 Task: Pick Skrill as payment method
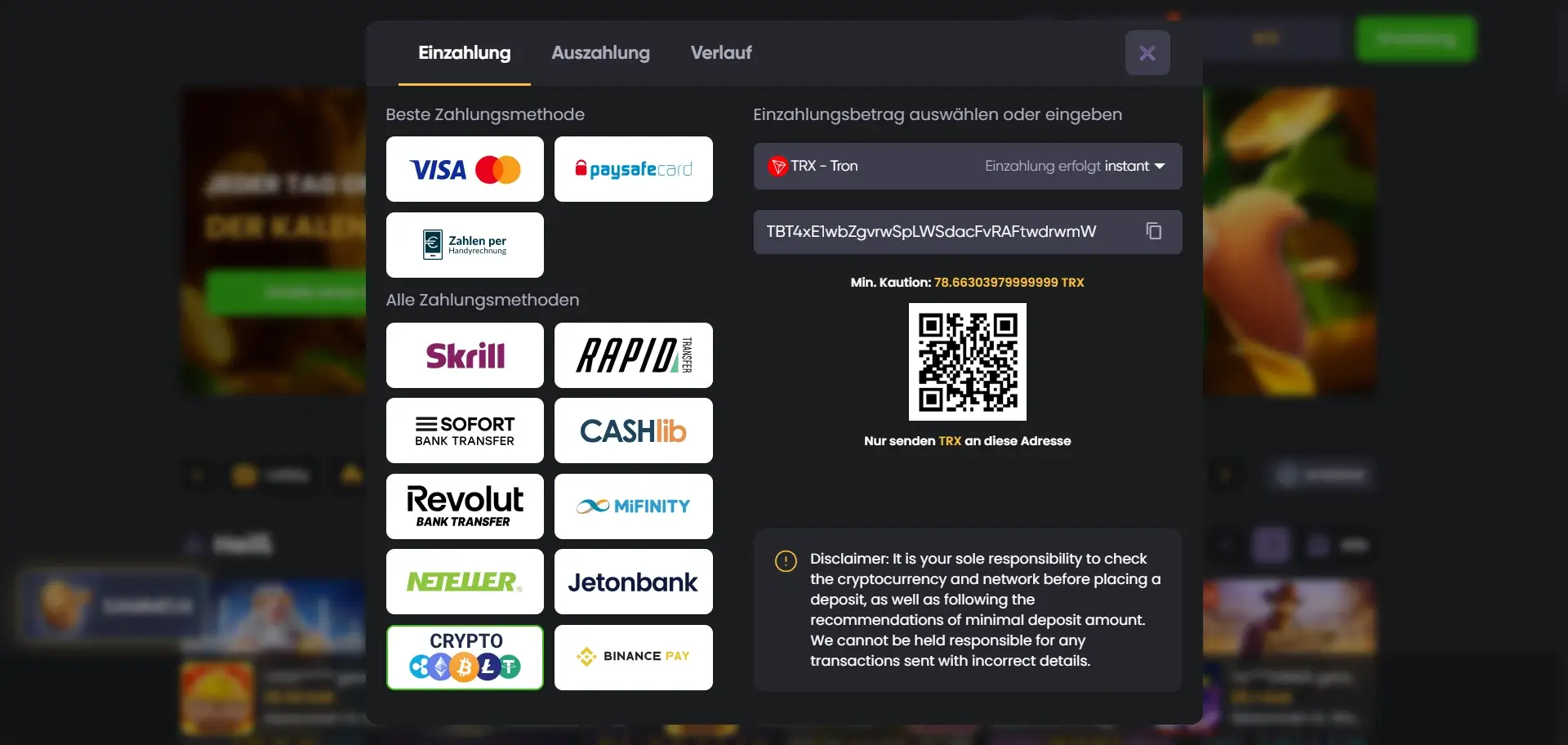465,355
